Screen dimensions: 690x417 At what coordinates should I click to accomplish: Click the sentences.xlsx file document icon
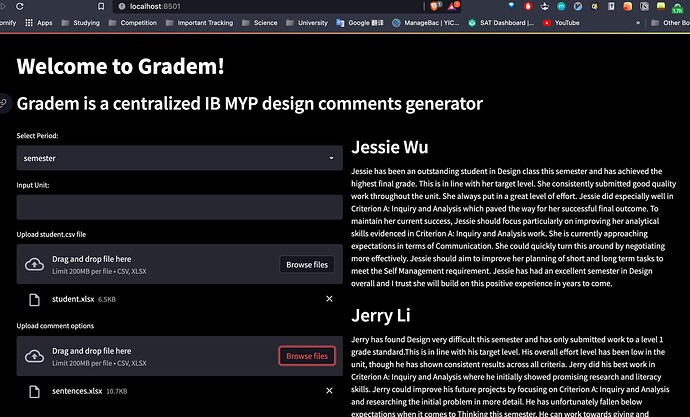click(34, 391)
